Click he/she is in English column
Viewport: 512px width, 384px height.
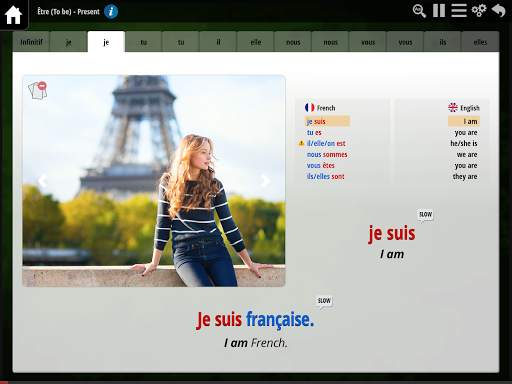pos(464,143)
